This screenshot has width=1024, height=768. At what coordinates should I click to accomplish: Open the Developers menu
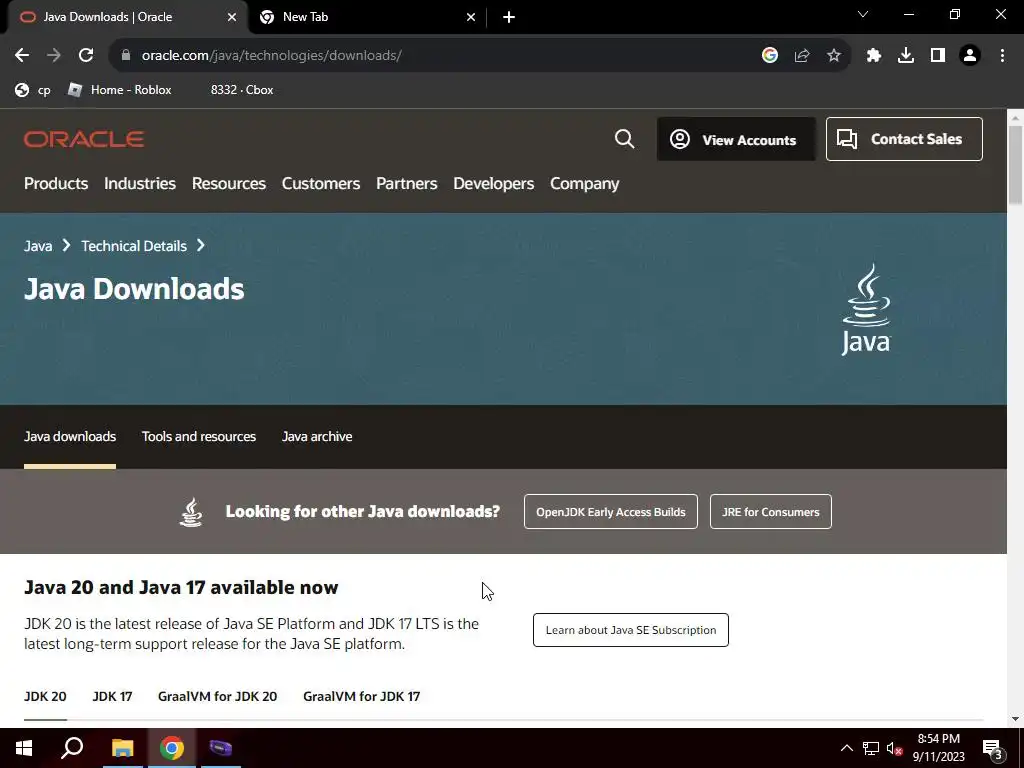(x=494, y=184)
